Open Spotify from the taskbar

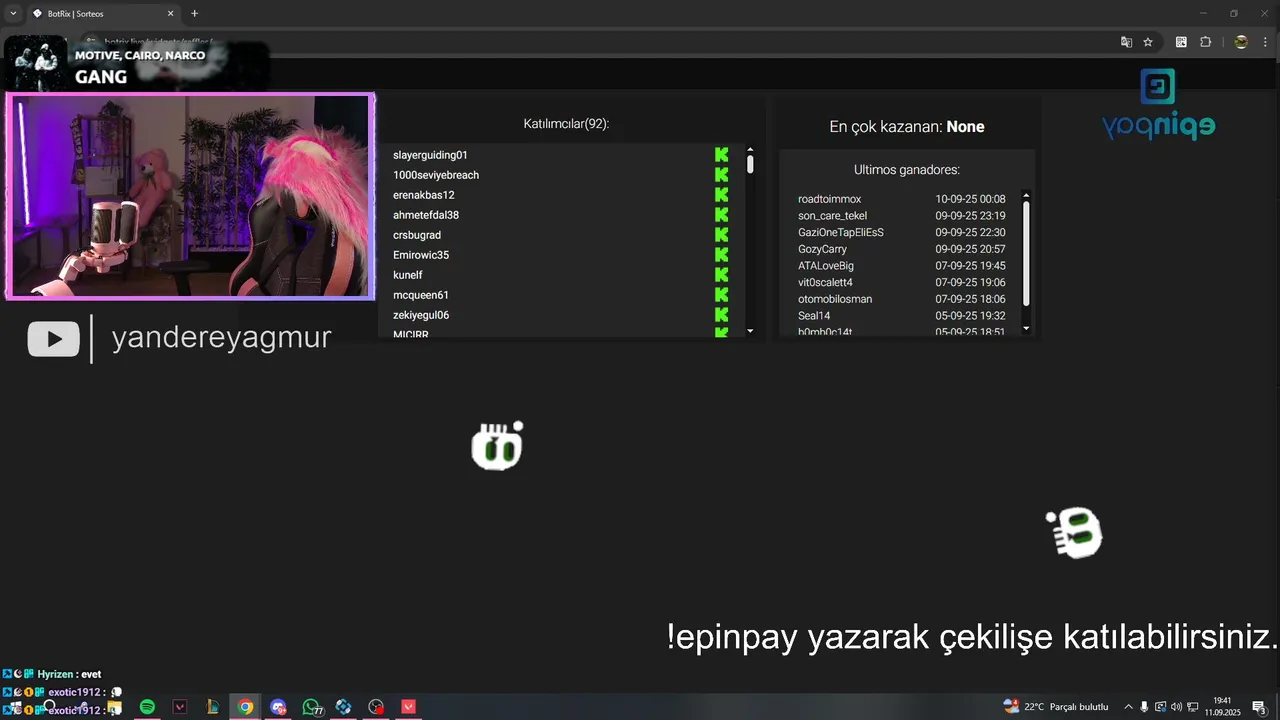coord(147,707)
